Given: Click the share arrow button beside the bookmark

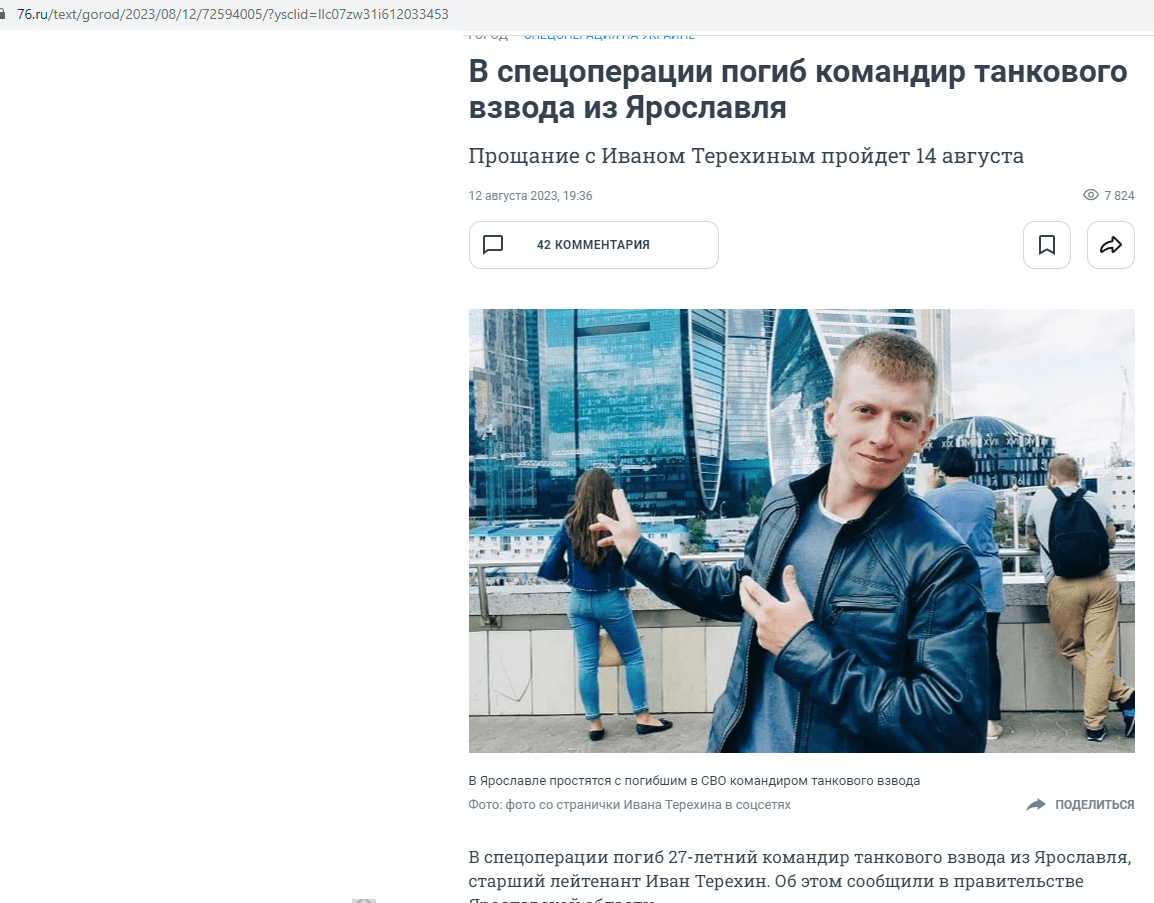Looking at the screenshot, I should click(1111, 245).
